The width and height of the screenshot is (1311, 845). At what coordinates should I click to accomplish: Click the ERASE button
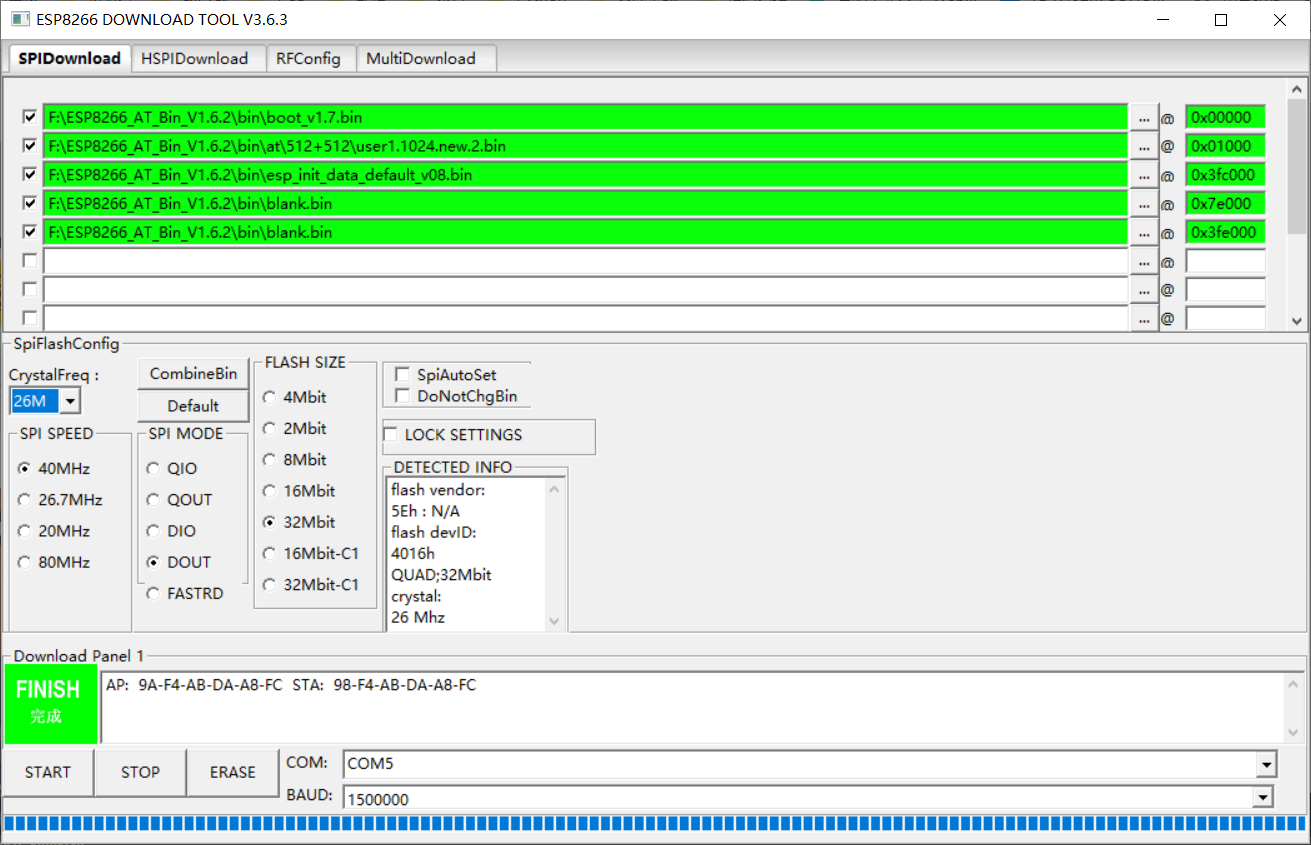pyautogui.click(x=233, y=772)
